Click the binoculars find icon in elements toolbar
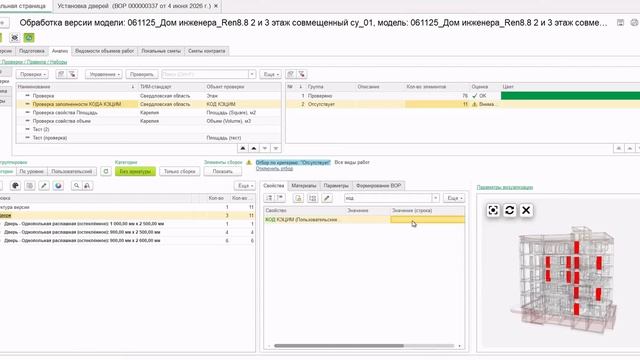640x360 pixels. pyautogui.click(x=87, y=186)
